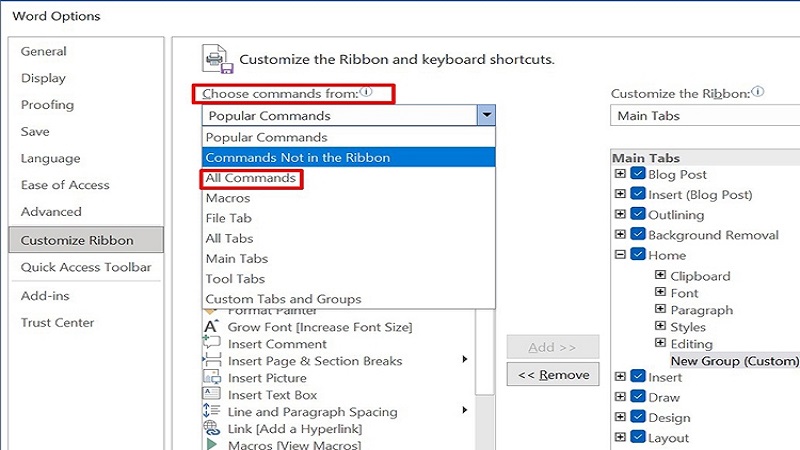Click the Insert Comment icon
This screenshot has height=450, width=800.
click(211, 344)
